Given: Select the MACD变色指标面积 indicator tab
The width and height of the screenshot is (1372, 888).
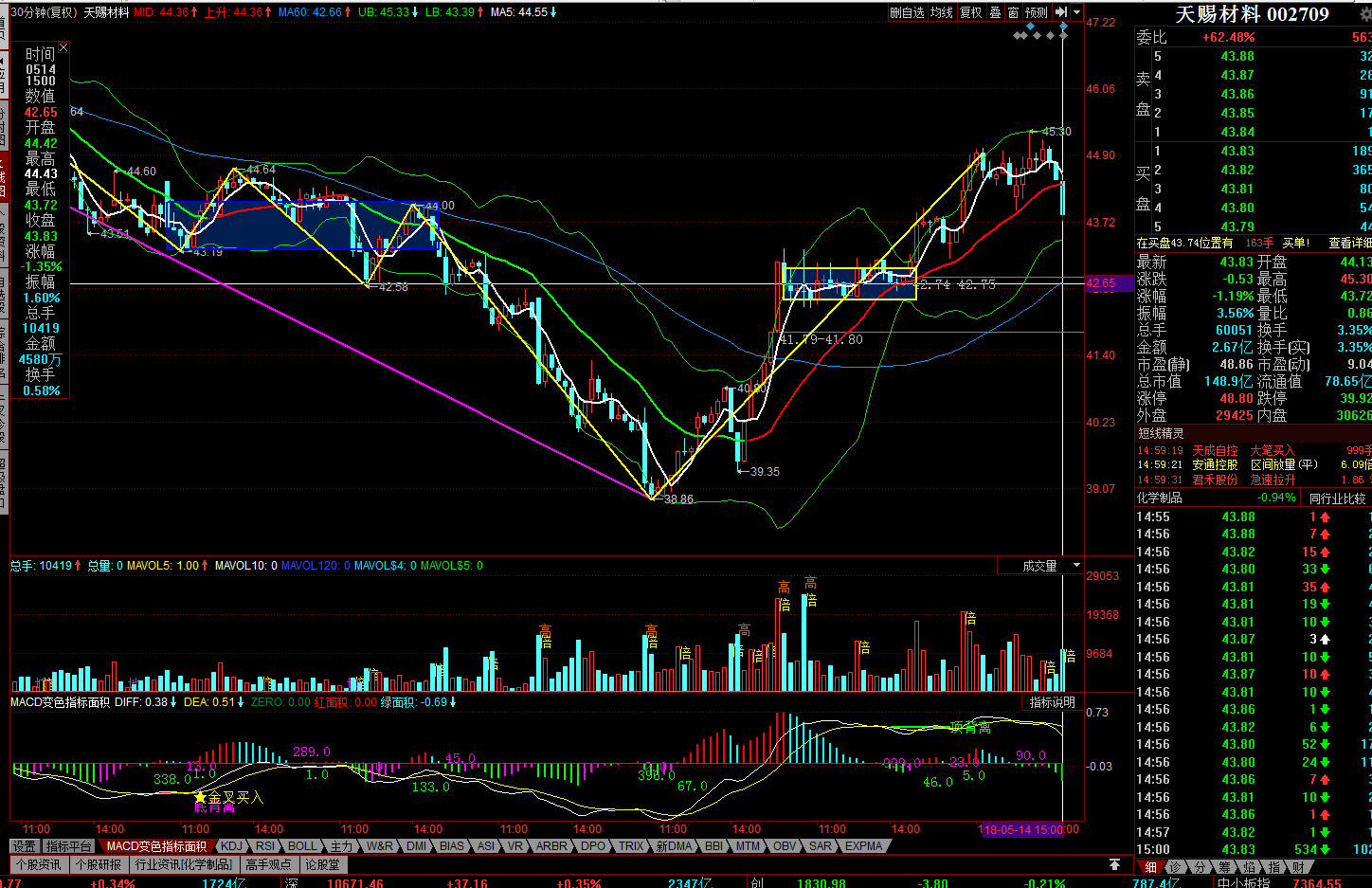Looking at the screenshot, I should (157, 846).
